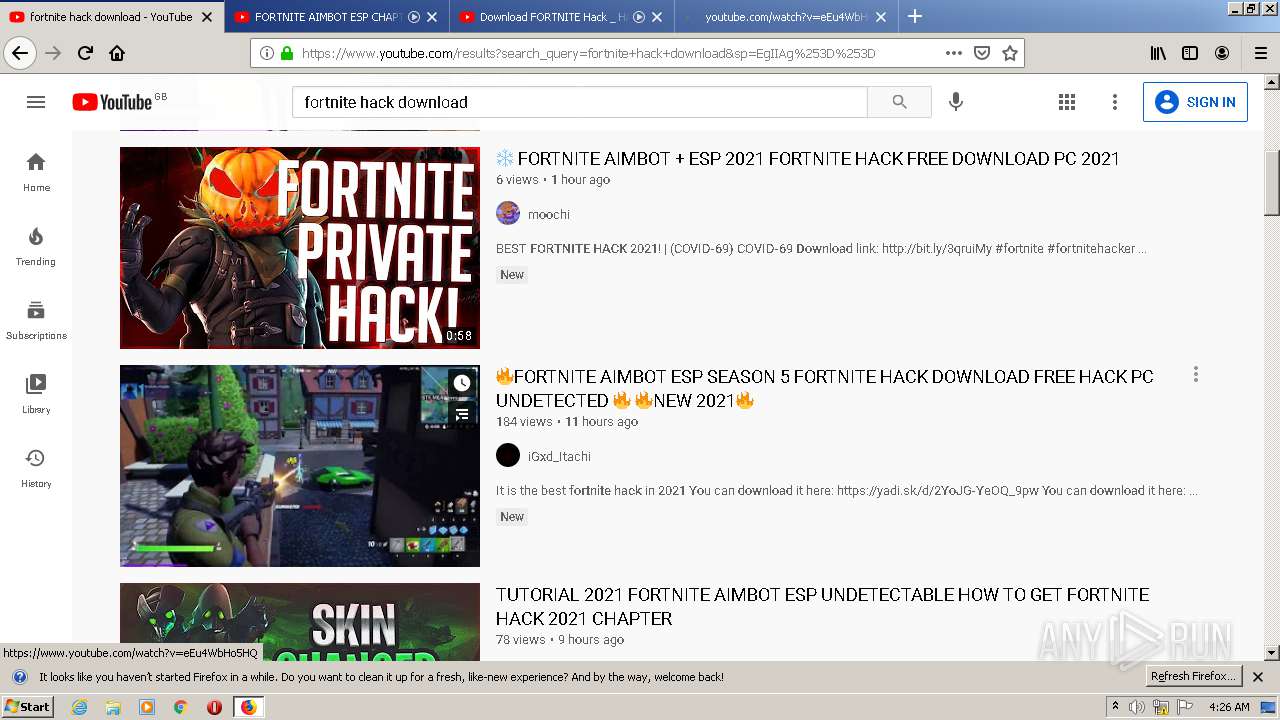Toggle the Firefox sidebar view
1280x720 pixels.
[x=1190, y=53]
